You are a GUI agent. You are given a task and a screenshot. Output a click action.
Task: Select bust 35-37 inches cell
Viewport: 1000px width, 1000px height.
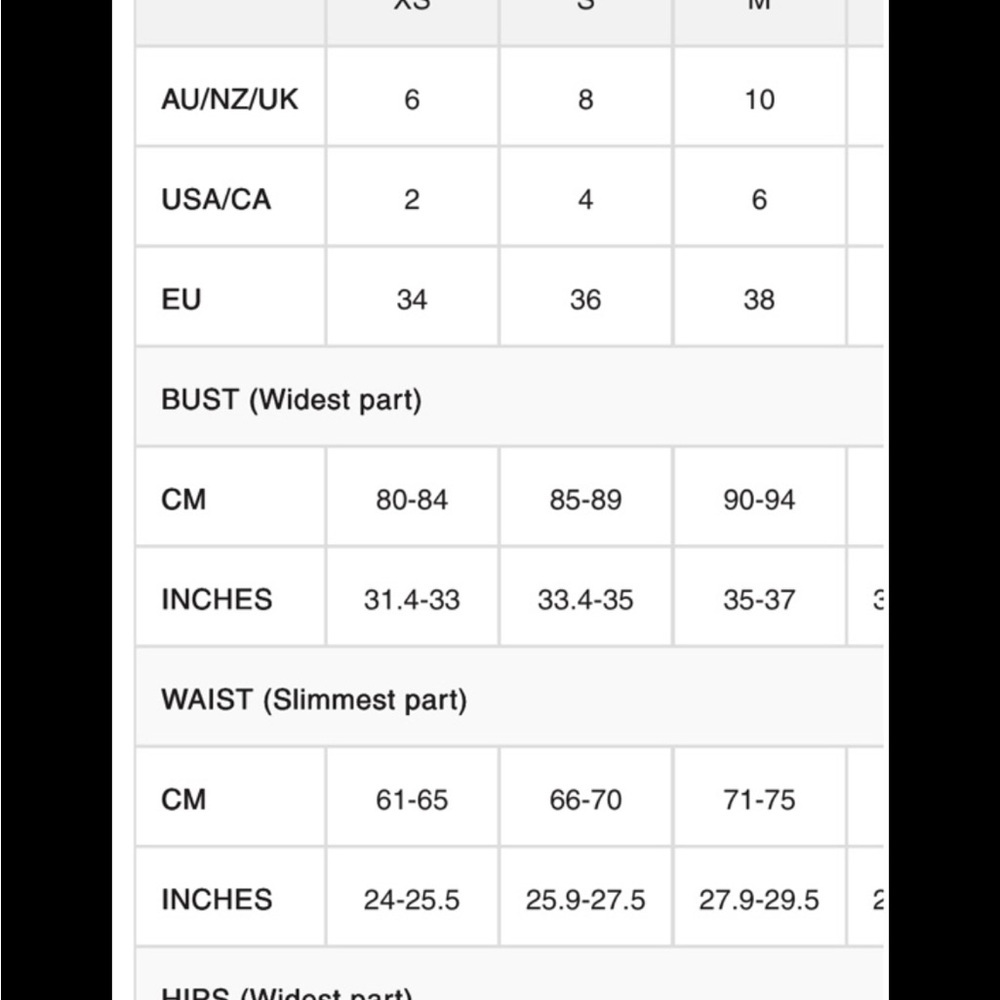click(759, 599)
